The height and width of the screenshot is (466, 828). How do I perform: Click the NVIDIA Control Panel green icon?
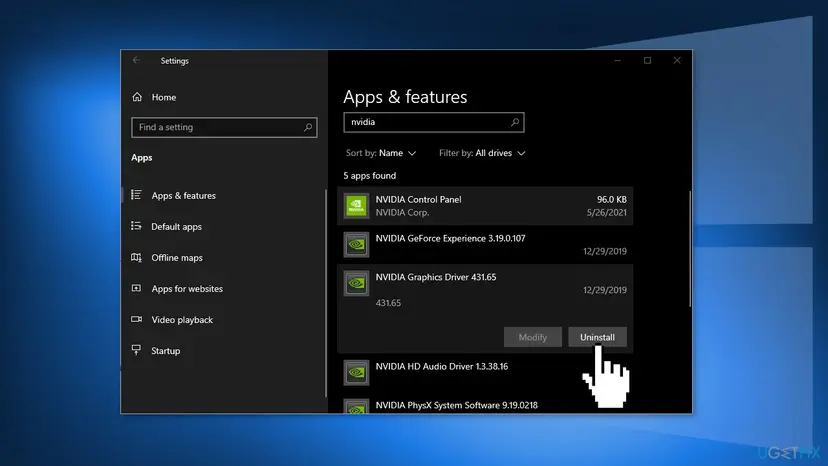356,206
